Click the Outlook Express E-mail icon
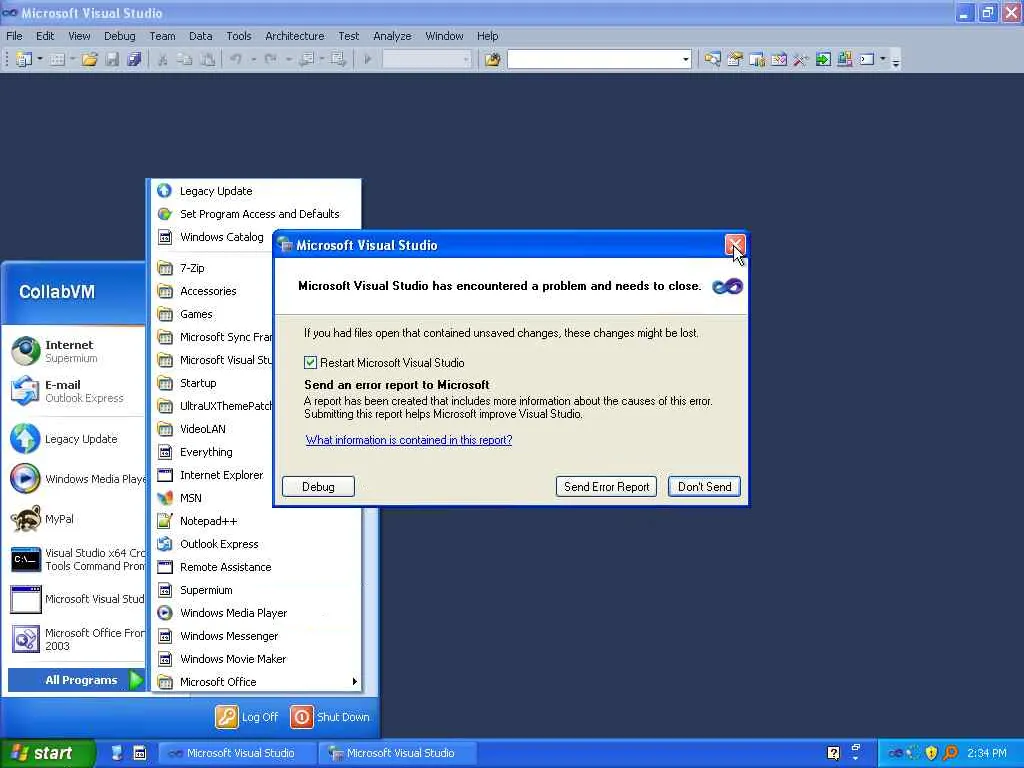Screen dimensions: 1024x768 (x=25, y=391)
